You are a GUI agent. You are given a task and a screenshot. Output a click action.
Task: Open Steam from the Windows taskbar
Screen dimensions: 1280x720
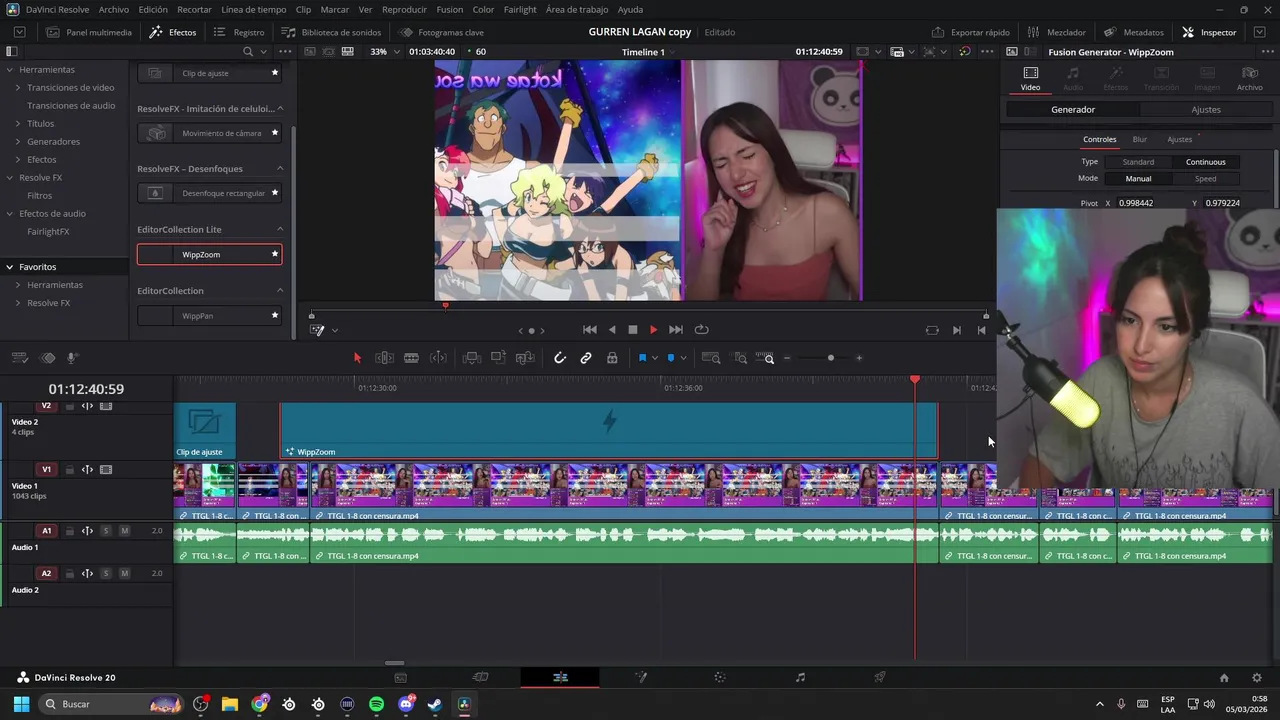point(435,704)
